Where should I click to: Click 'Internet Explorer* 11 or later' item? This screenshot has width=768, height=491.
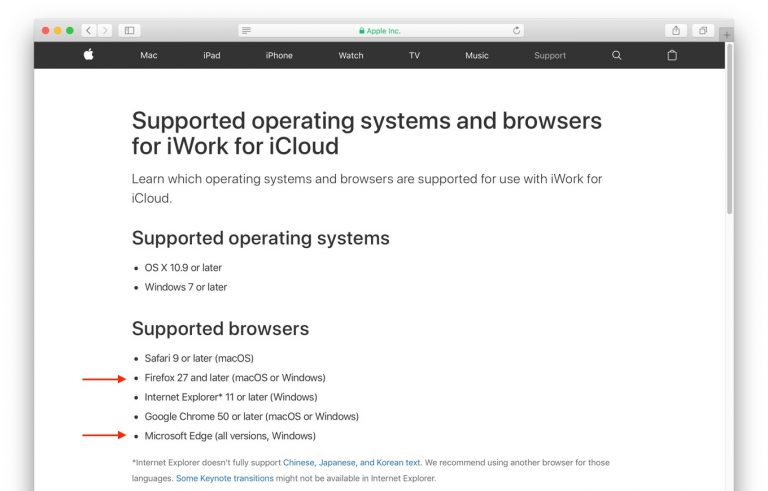pos(231,397)
